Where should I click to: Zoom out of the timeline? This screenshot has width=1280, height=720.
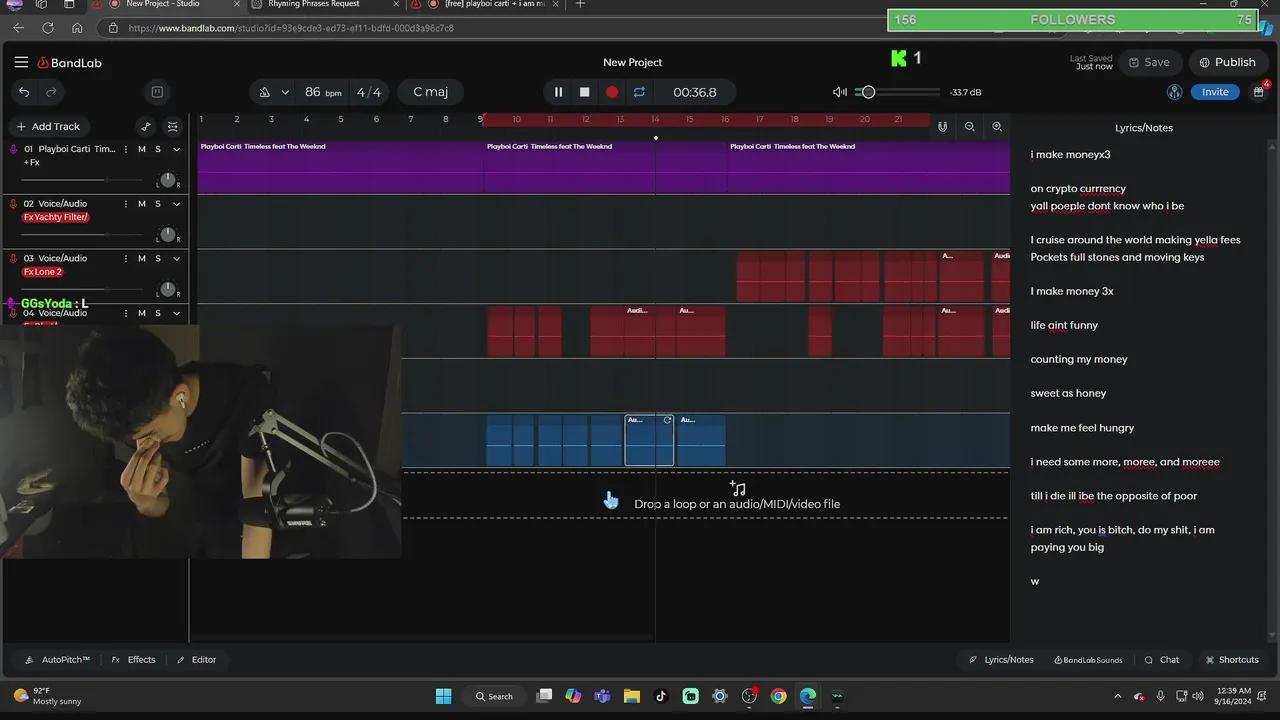pos(970,127)
